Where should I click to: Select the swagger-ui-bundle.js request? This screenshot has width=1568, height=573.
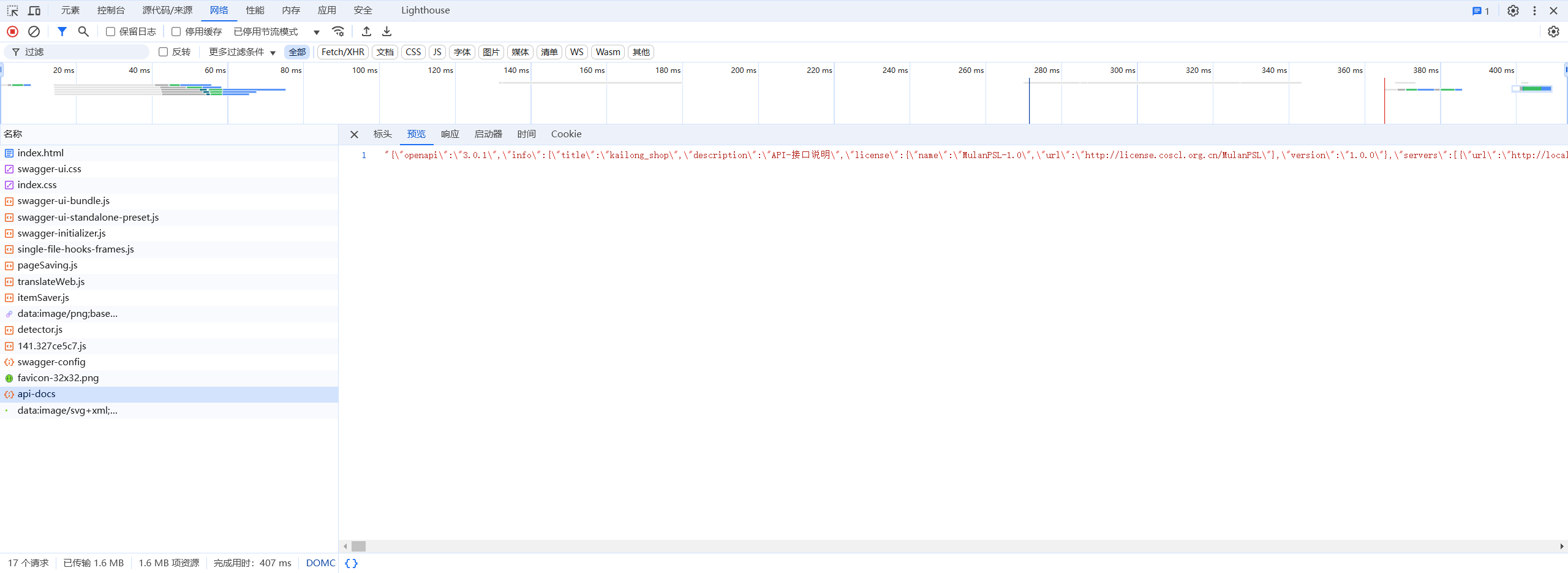click(x=169, y=201)
